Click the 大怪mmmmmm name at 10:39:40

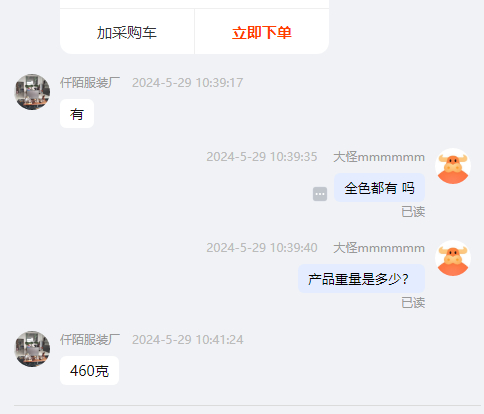coord(379,248)
